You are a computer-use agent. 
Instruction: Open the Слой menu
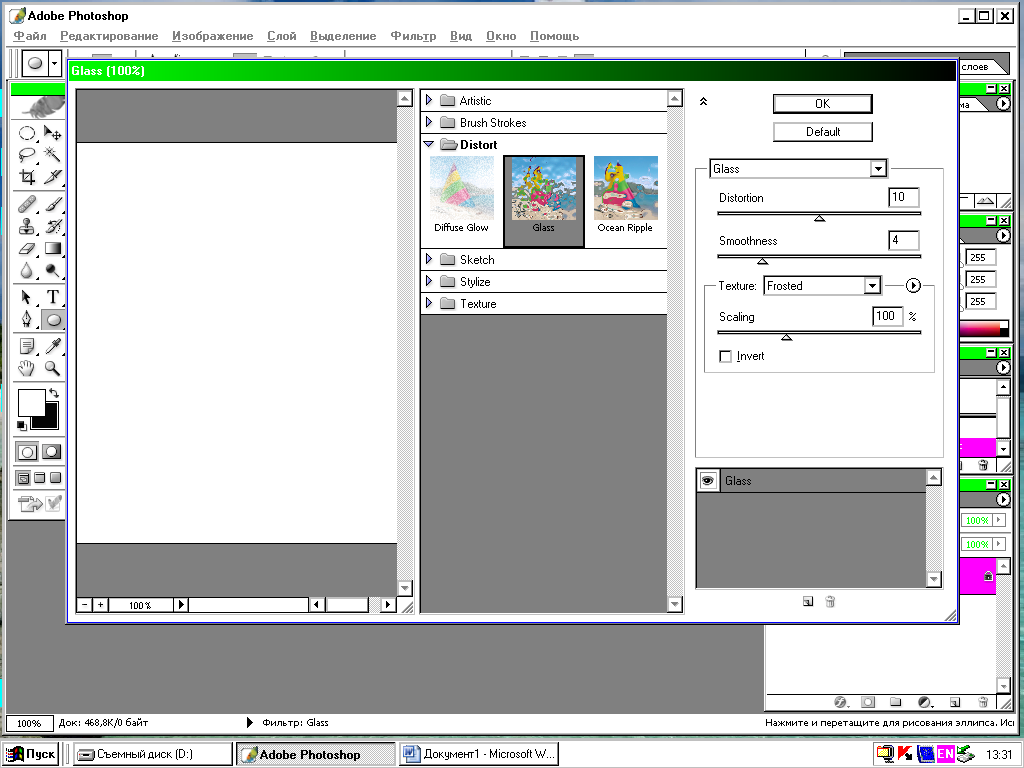281,36
